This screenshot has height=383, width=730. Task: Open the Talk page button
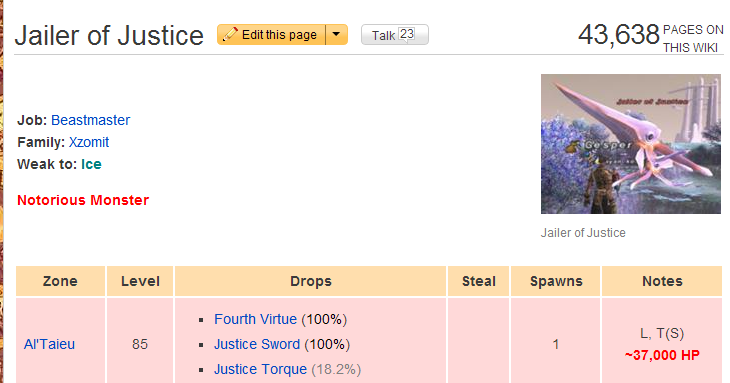(395, 35)
